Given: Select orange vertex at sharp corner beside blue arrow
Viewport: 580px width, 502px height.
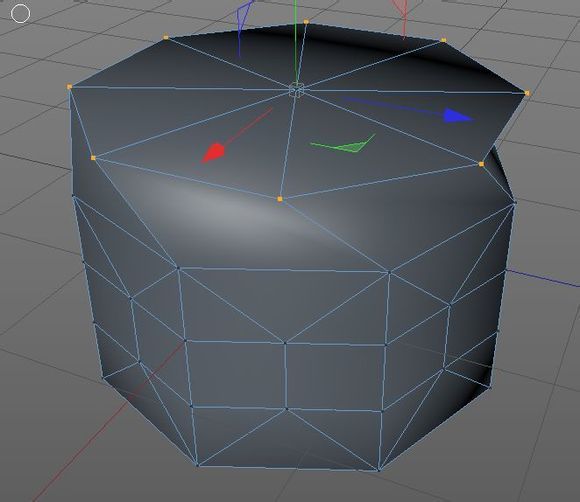Looking at the screenshot, I should 527,93.
